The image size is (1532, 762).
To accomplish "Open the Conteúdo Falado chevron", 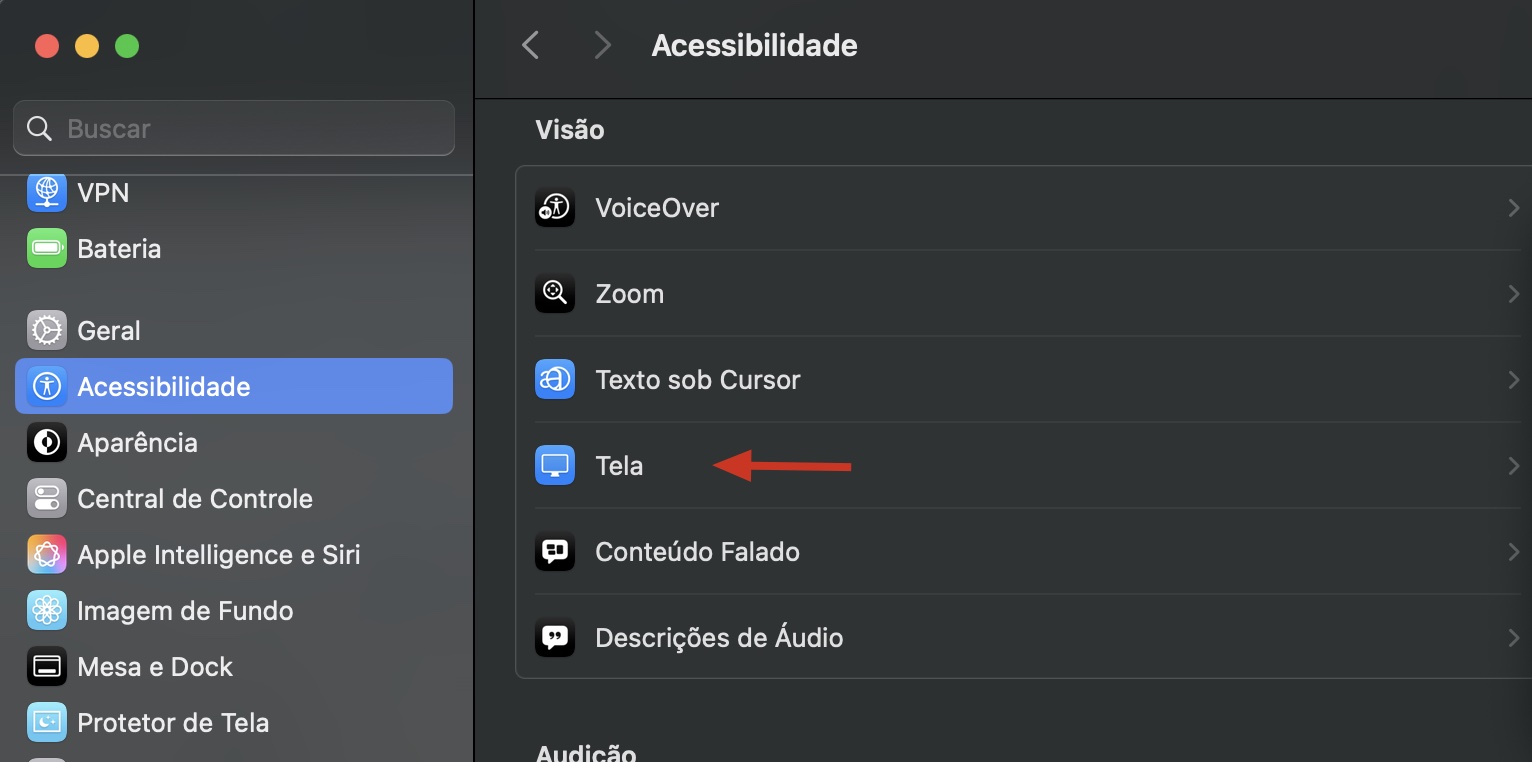I will (x=1512, y=551).
